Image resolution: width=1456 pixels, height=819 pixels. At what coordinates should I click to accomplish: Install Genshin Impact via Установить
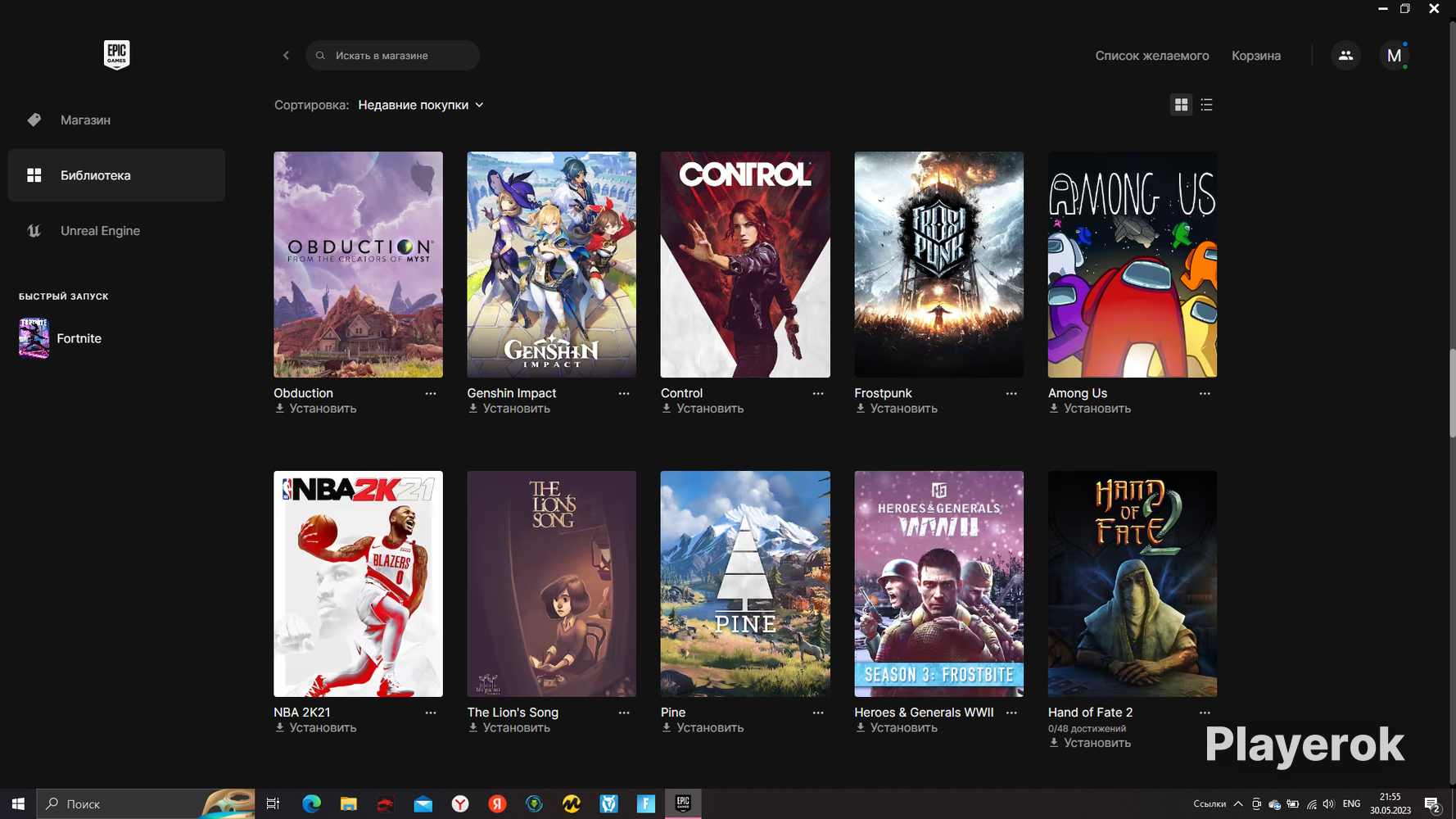(509, 409)
